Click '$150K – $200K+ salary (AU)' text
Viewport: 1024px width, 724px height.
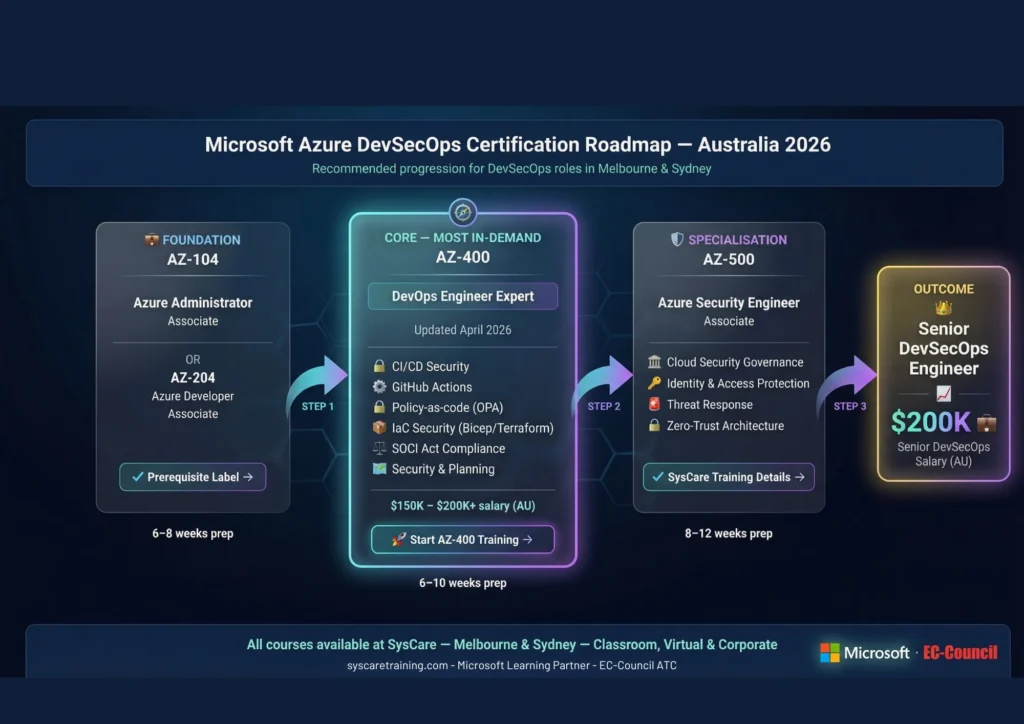(x=462, y=506)
